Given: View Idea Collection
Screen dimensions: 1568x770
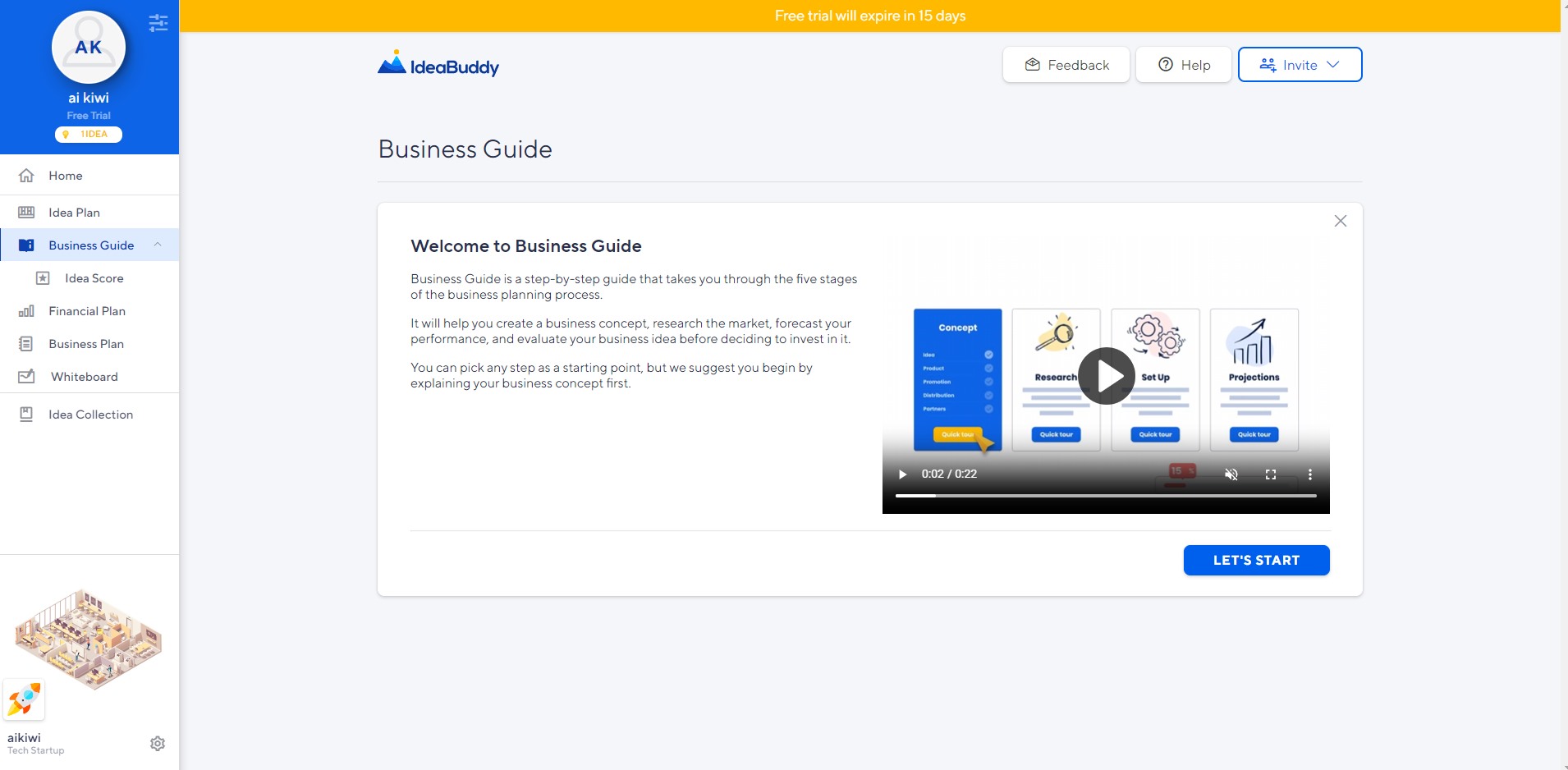Looking at the screenshot, I should point(89,415).
